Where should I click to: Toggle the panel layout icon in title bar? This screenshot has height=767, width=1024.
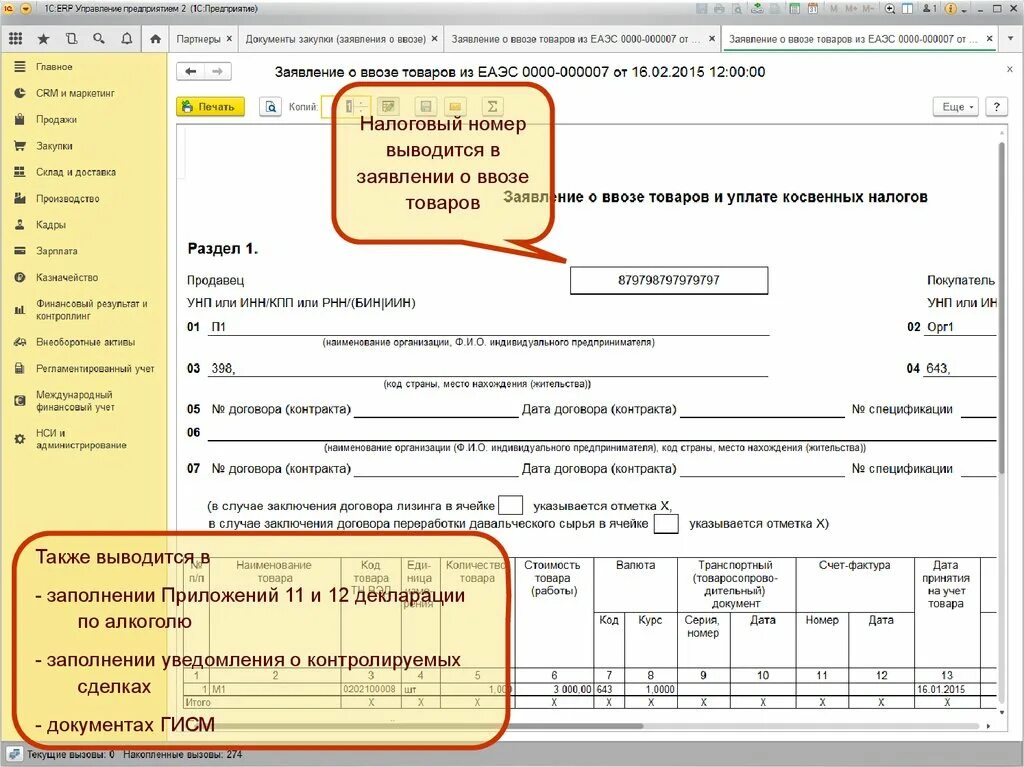(x=908, y=8)
